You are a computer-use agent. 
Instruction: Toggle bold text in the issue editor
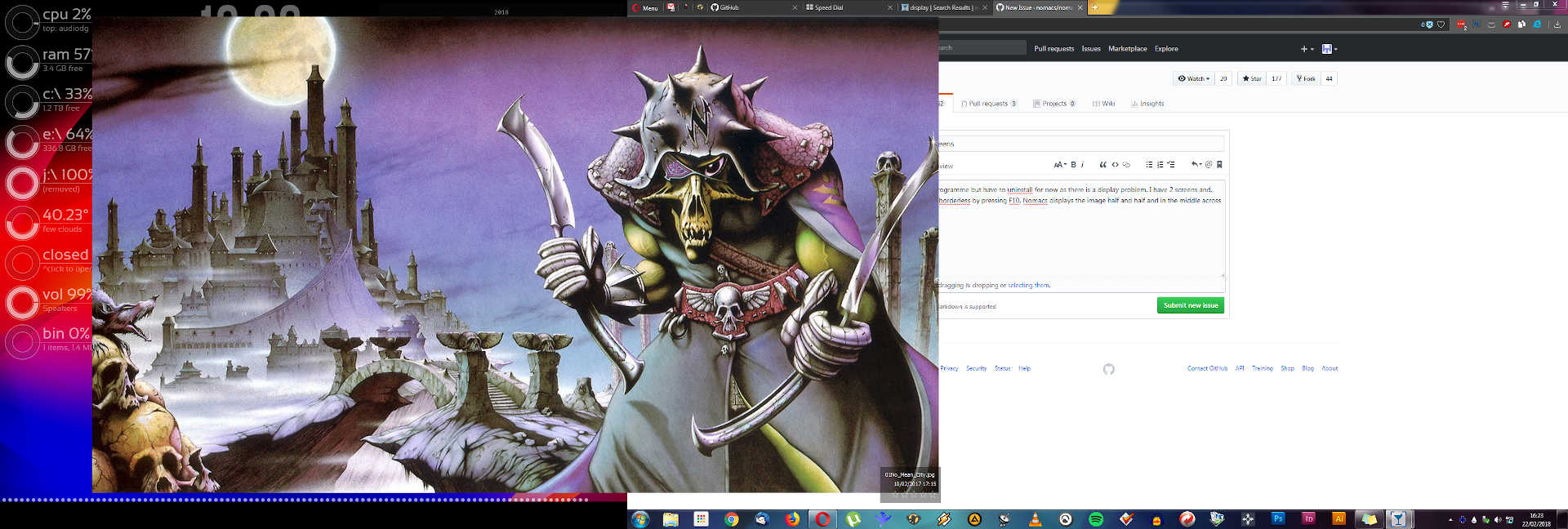(x=1073, y=165)
